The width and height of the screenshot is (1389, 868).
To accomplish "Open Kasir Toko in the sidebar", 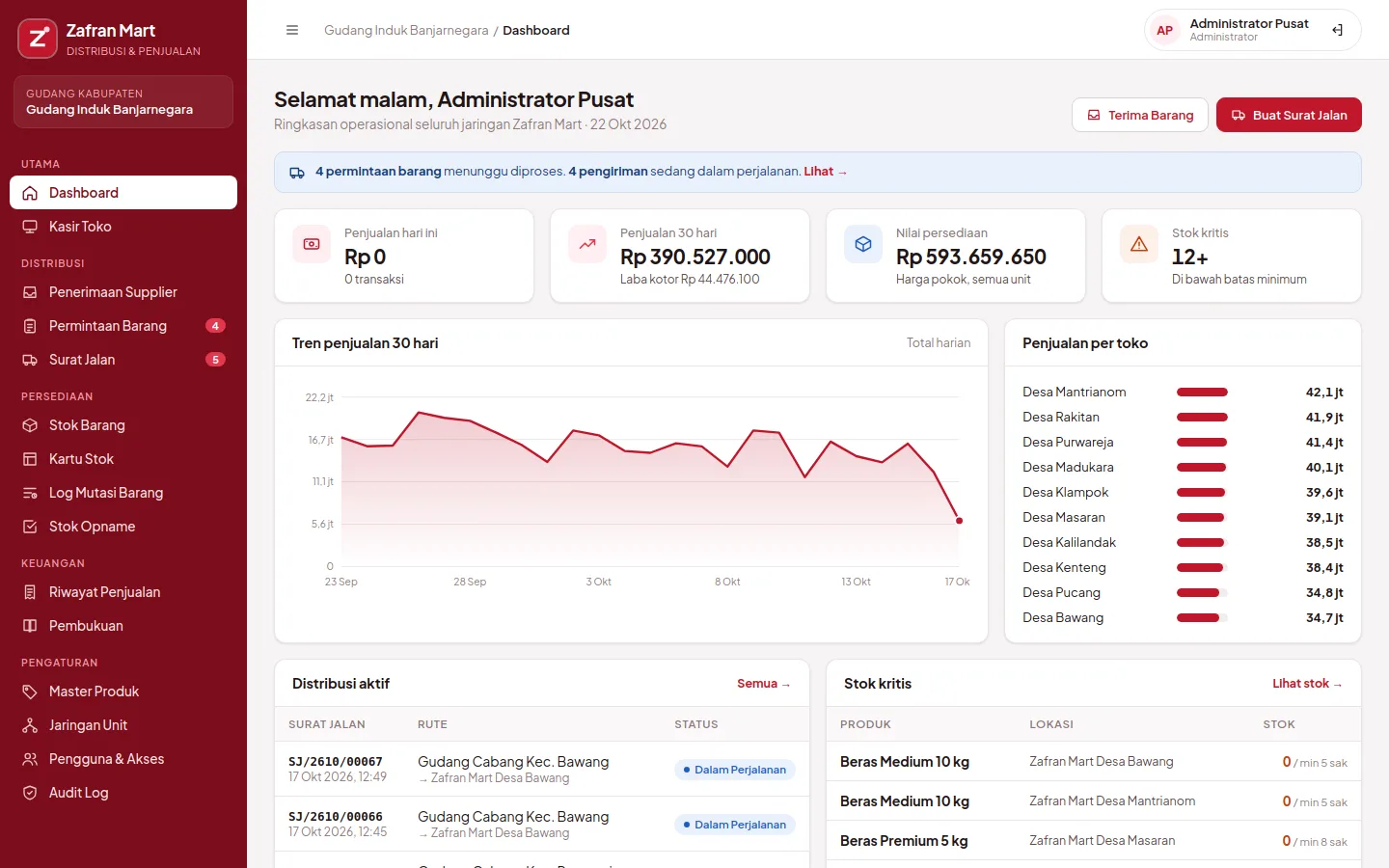I will click(x=123, y=227).
